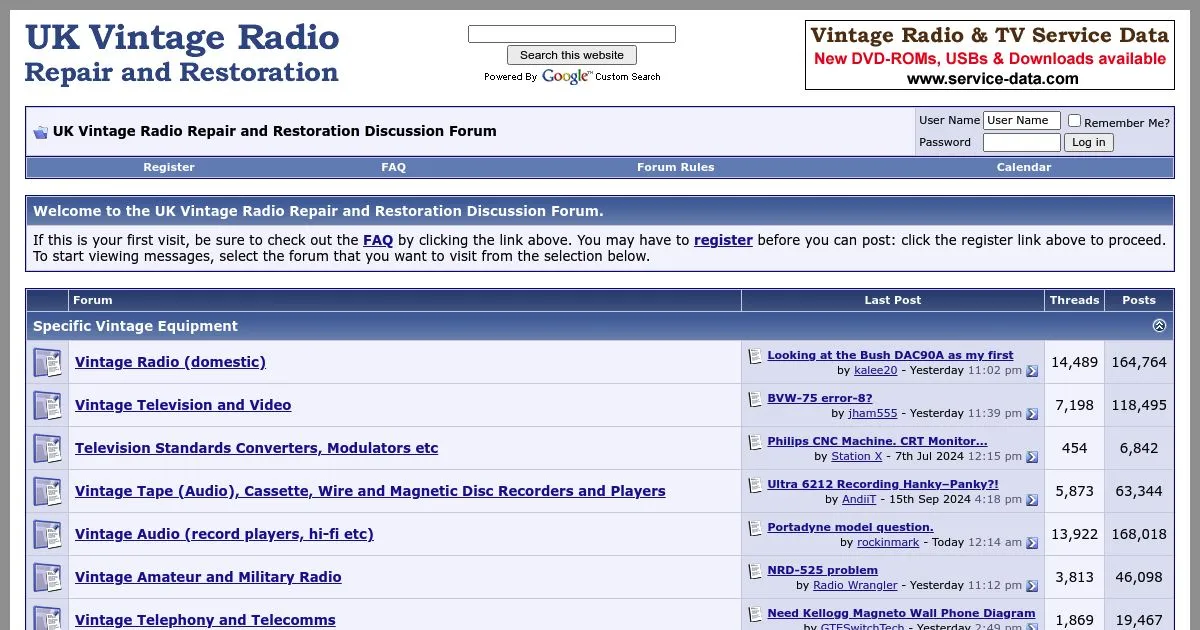Toggle the Remember Me checkbox
The width and height of the screenshot is (1200, 630).
click(x=1074, y=121)
